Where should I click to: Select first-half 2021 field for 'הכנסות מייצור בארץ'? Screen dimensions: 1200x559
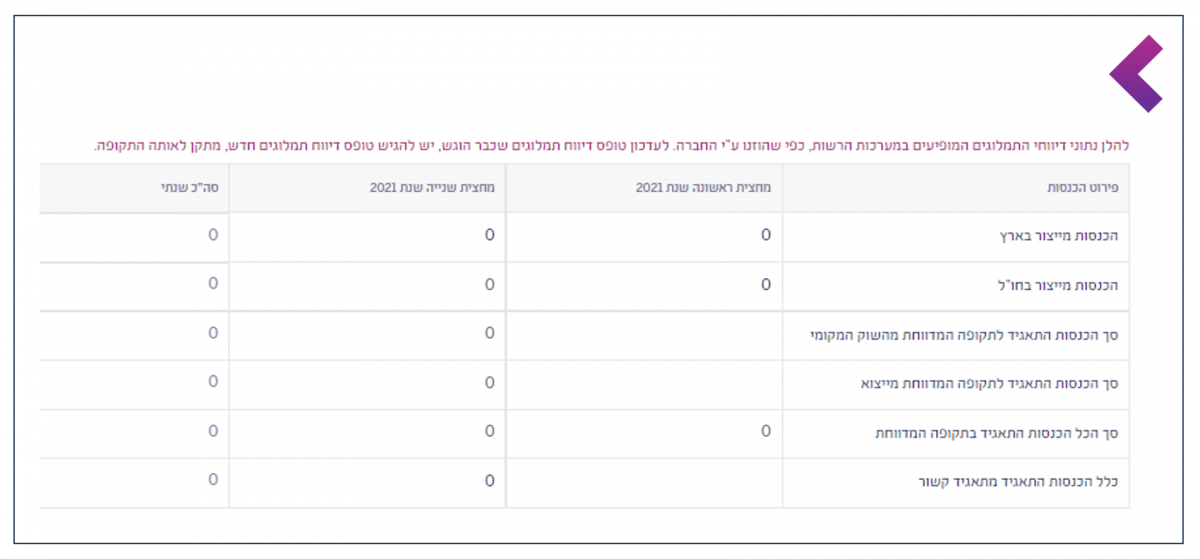pos(645,235)
